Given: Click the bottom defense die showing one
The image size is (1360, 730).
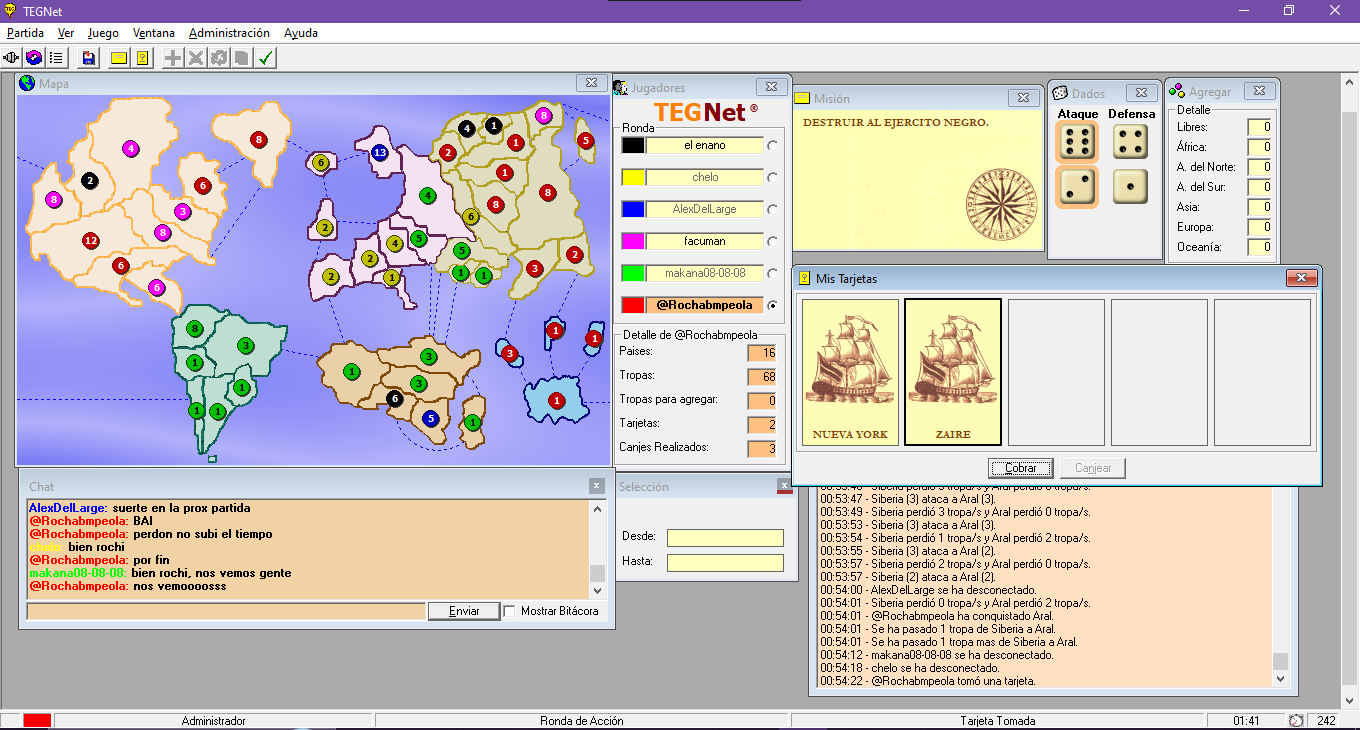Looking at the screenshot, I should [1130, 186].
